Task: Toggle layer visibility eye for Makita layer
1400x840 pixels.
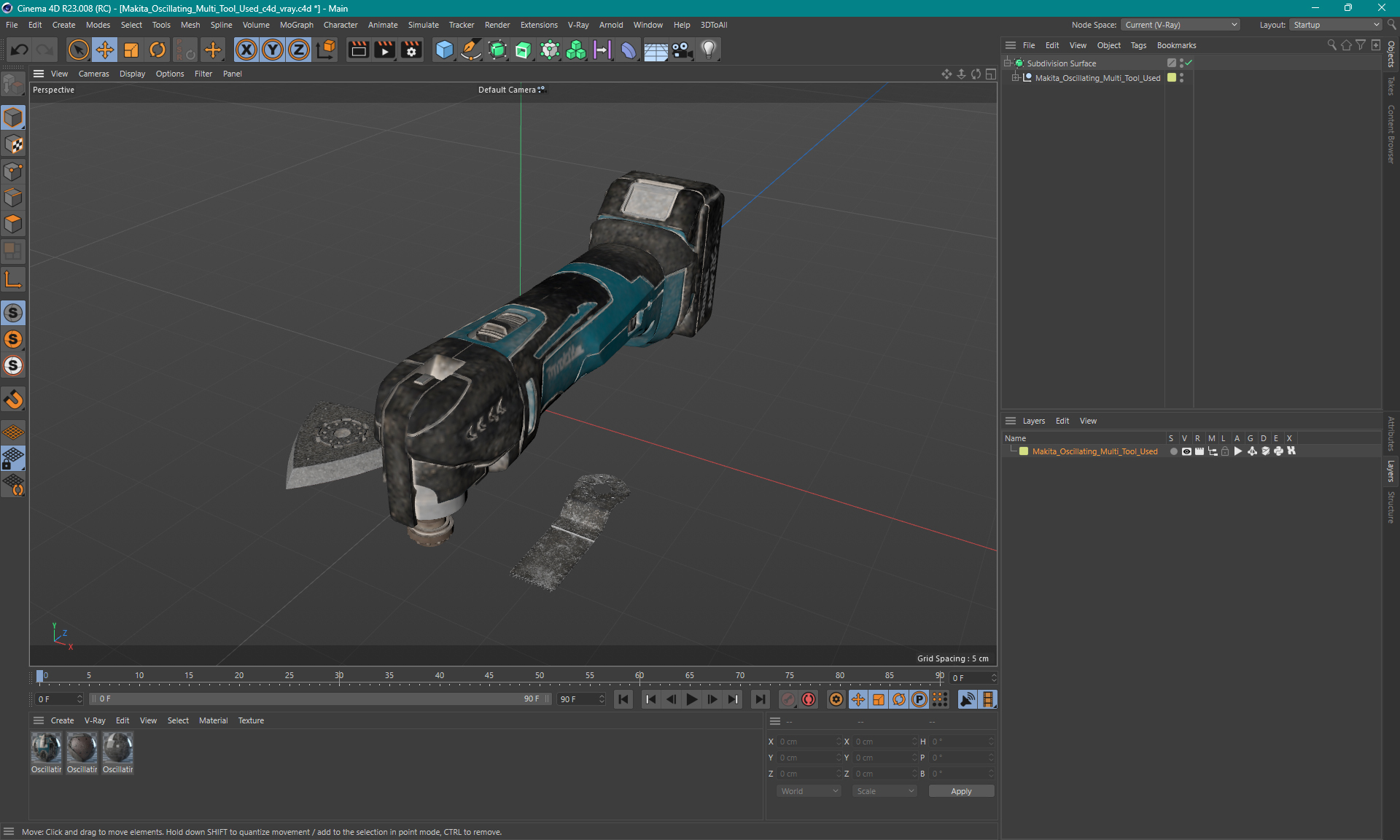Action: click(1186, 451)
